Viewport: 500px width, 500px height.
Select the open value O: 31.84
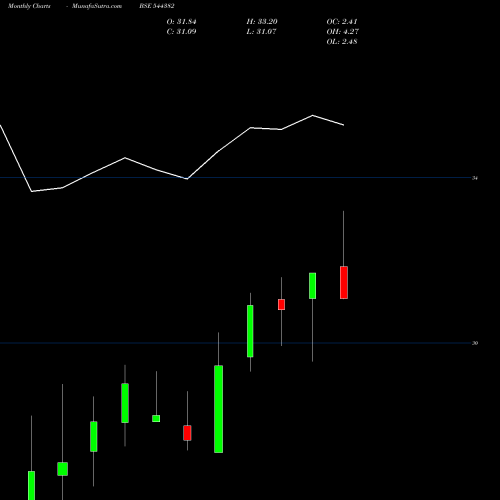click(182, 22)
